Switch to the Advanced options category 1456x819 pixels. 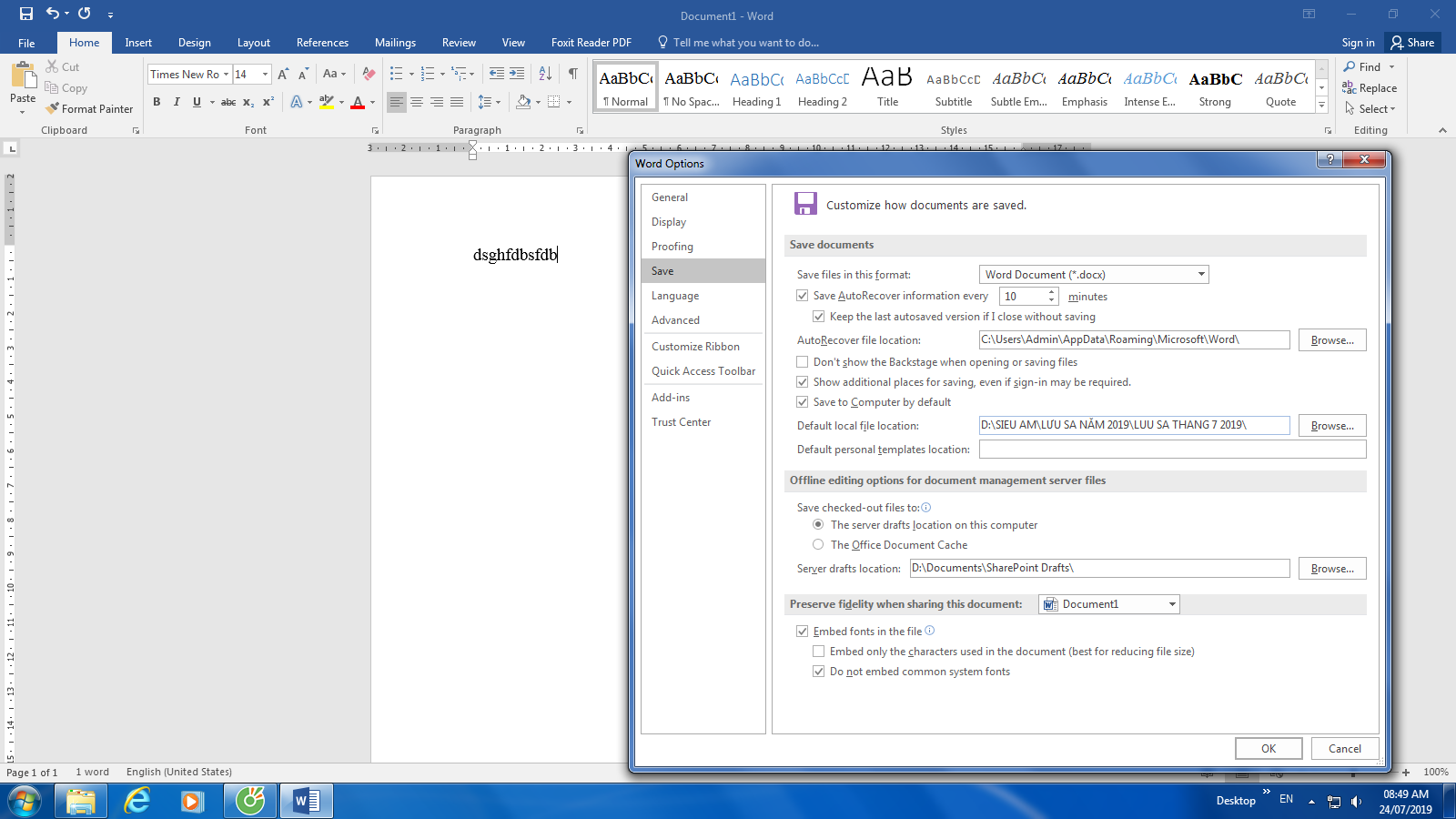tap(675, 320)
